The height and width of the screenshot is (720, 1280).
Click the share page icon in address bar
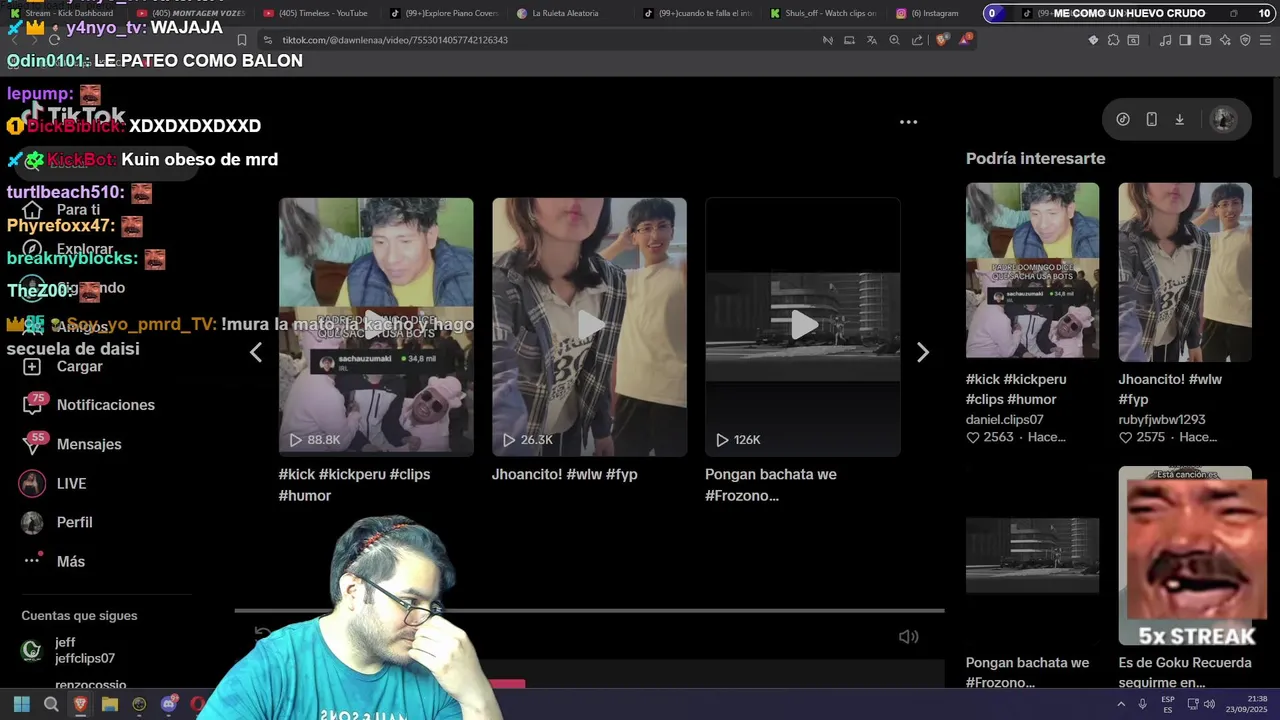click(x=916, y=40)
